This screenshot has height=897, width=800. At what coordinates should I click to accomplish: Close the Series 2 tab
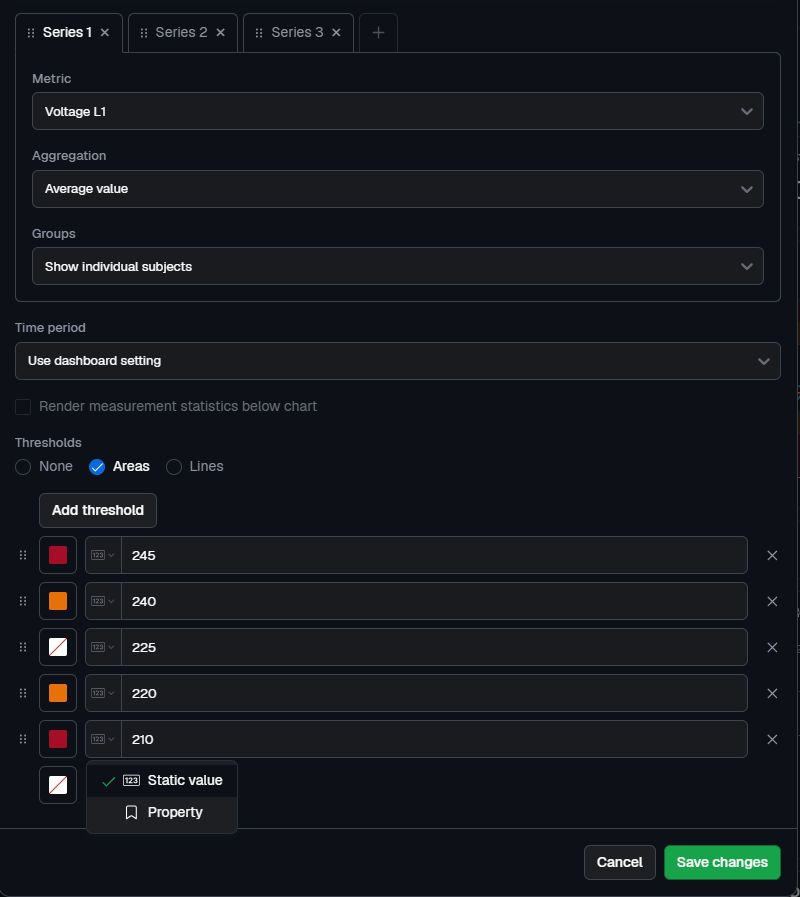pyautogui.click(x=220, y=33)
